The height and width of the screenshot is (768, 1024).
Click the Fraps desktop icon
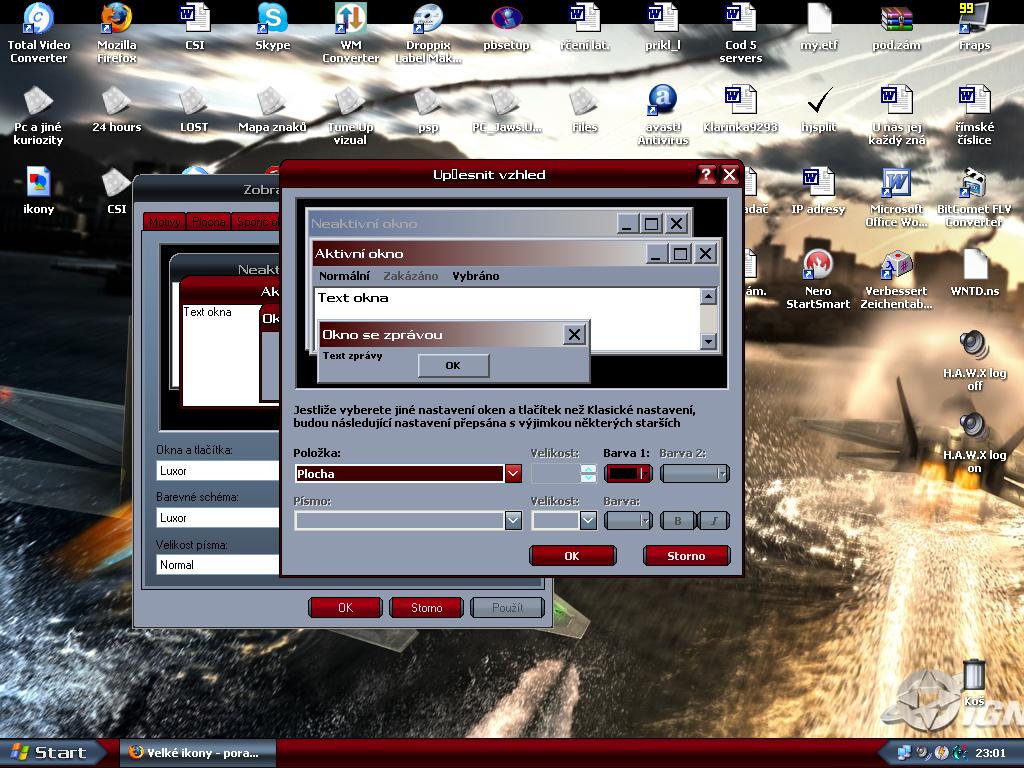[x=974, y=20]
